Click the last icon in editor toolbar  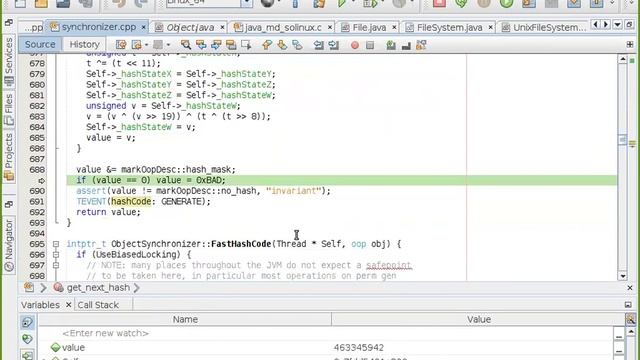[x=421, y=45]
